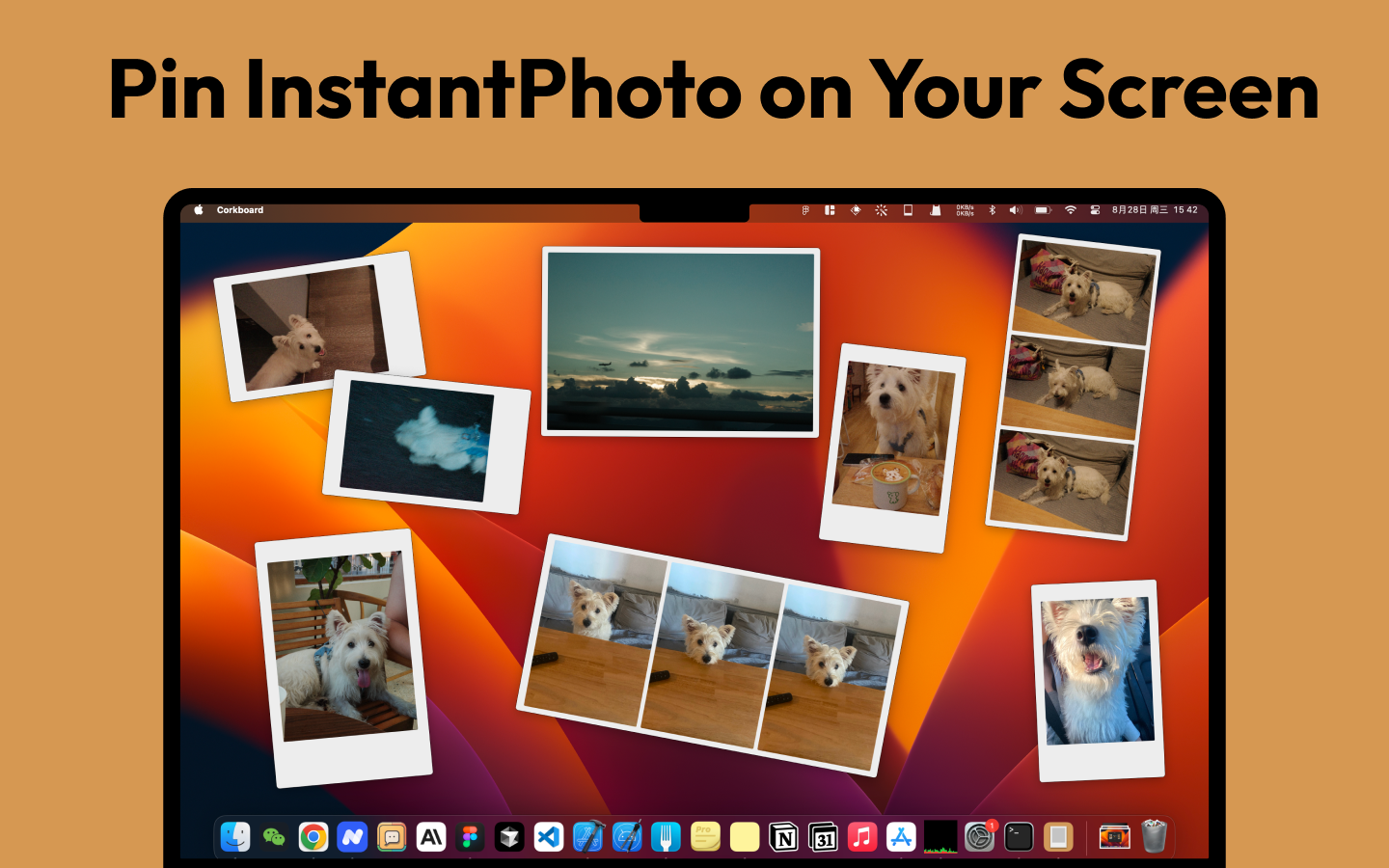Open the volume control in menu bar
This screenshot has width=1389, height=868.
pos(1015,209)
